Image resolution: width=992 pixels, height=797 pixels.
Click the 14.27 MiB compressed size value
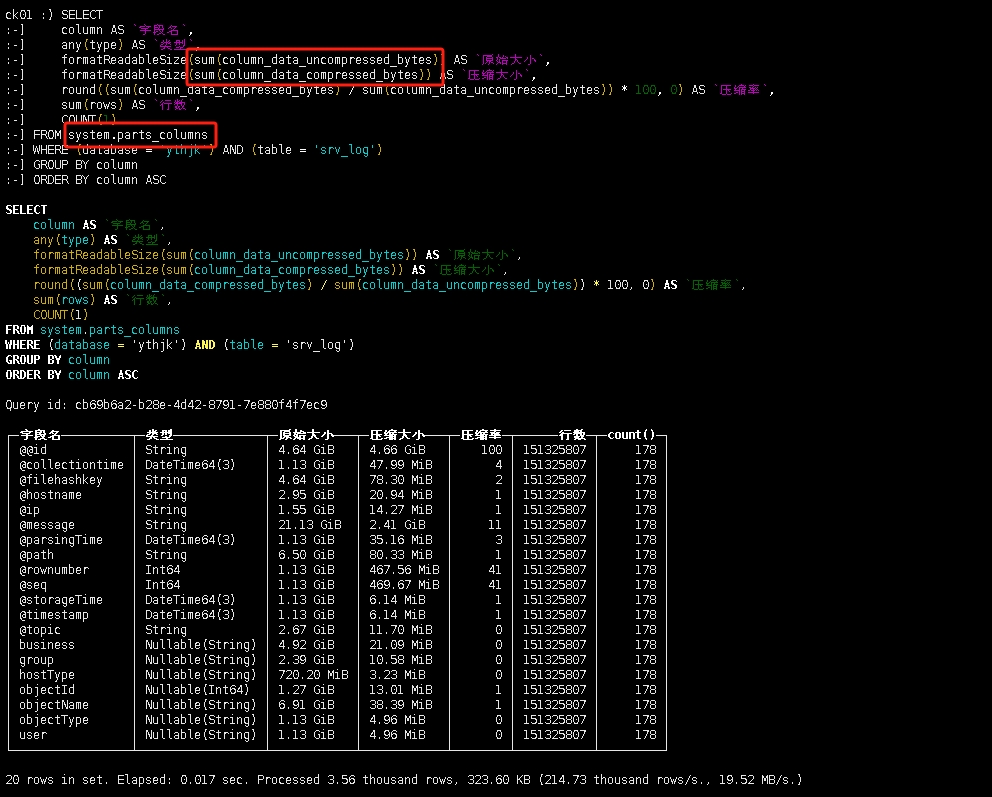coord(401,510)
